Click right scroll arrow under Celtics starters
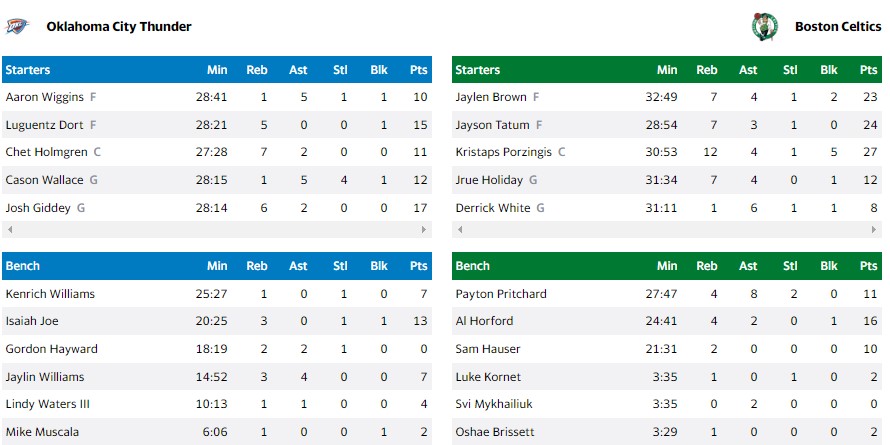 [874, 230]
